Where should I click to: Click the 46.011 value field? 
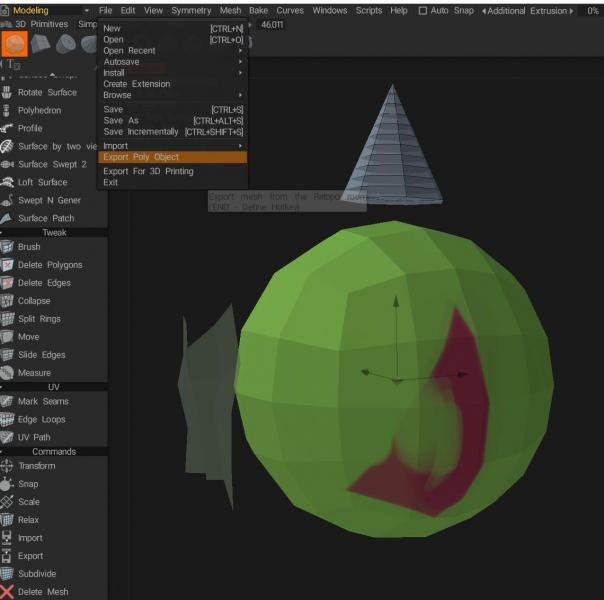tap(272, 25)
